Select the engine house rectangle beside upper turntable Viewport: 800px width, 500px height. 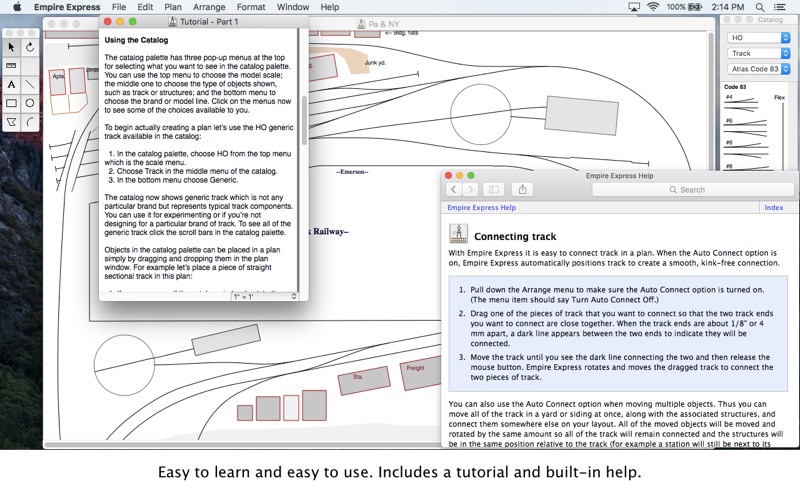(x=582, y=115)
